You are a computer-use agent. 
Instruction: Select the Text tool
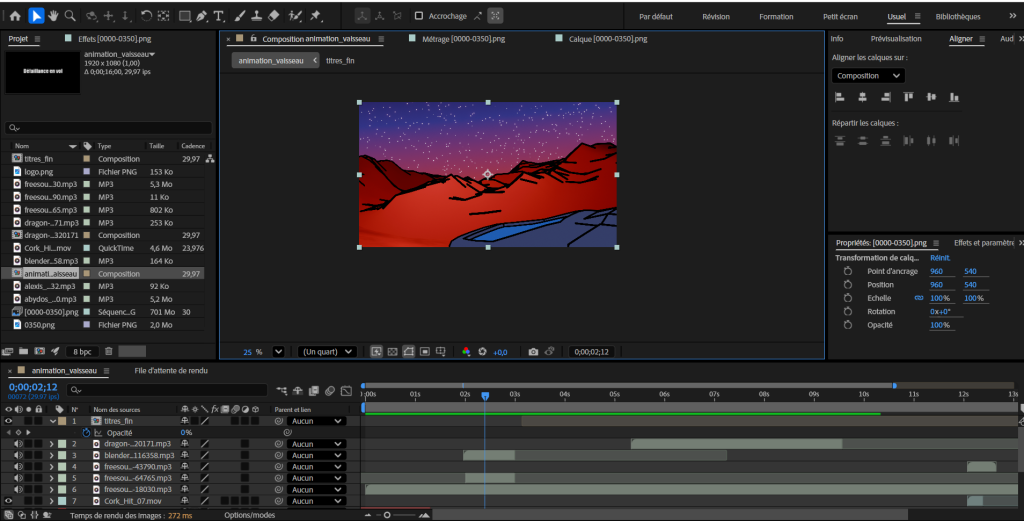coord(219,16)
